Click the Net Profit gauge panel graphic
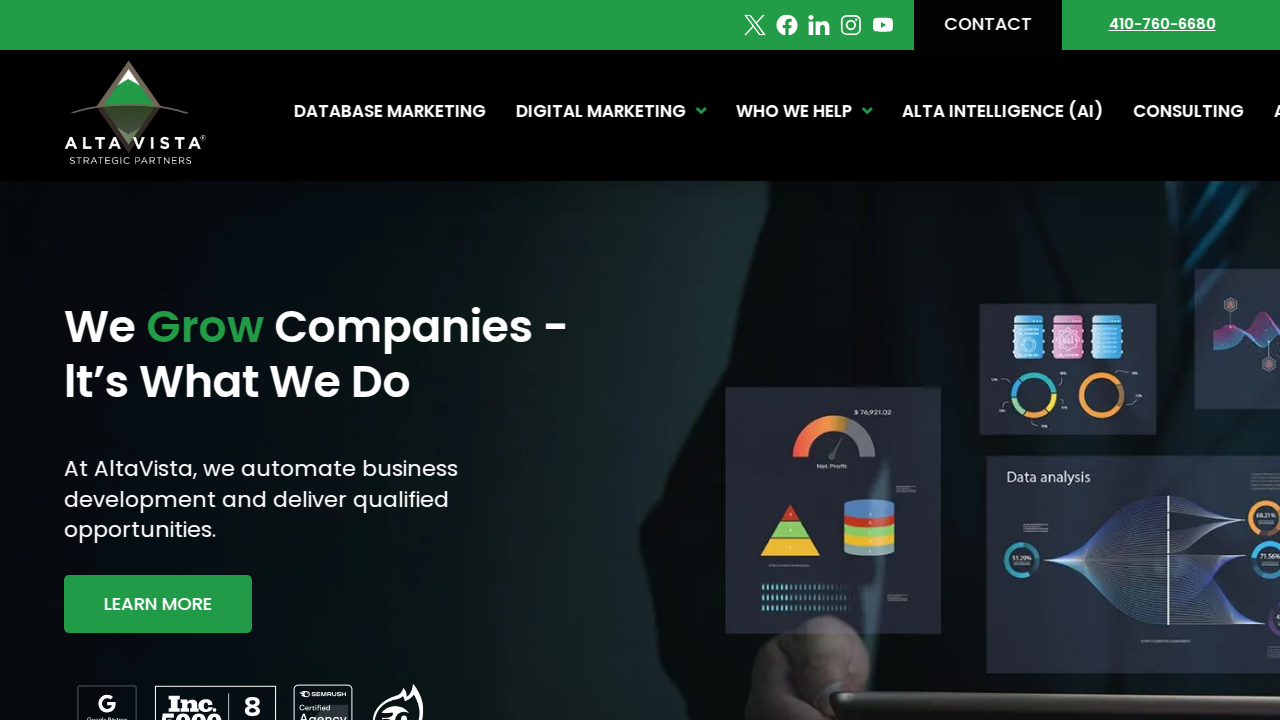Image resolution: width=1280 pixels, height=720 pixels. click(833, 510)
